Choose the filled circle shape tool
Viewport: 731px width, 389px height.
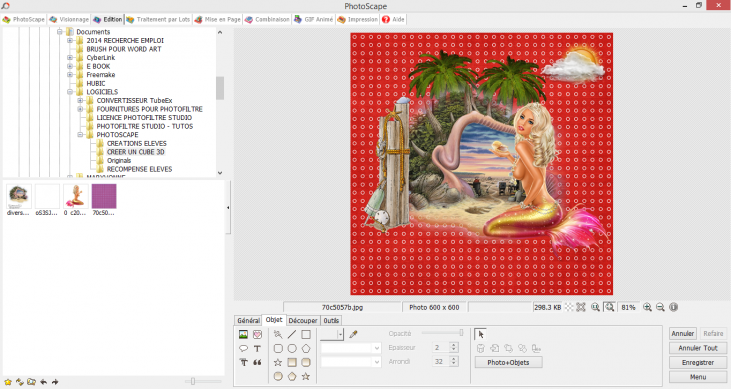(278, 376)
